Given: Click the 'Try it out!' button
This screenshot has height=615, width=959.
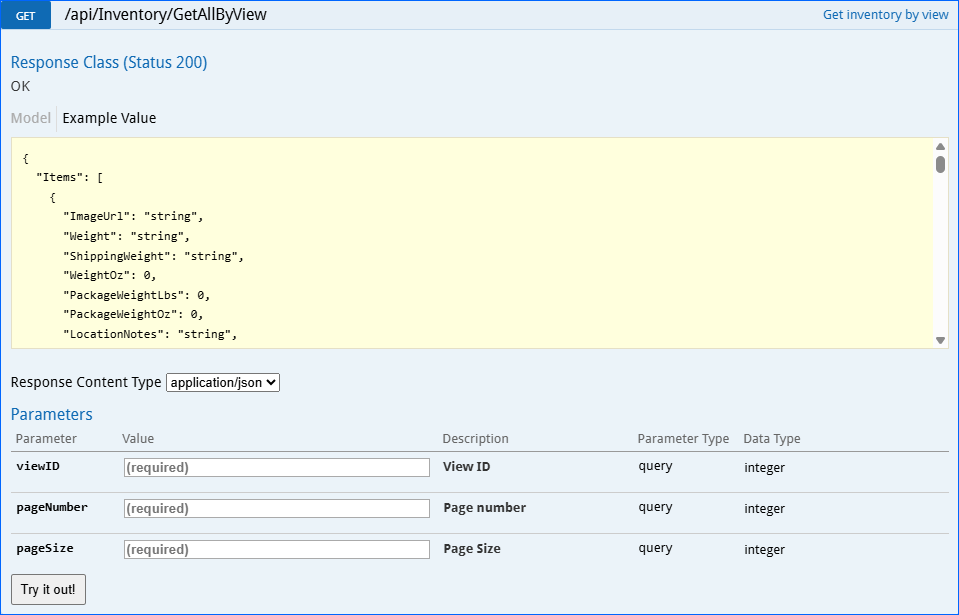Looking at the screenshot, I should coord(48,589).
